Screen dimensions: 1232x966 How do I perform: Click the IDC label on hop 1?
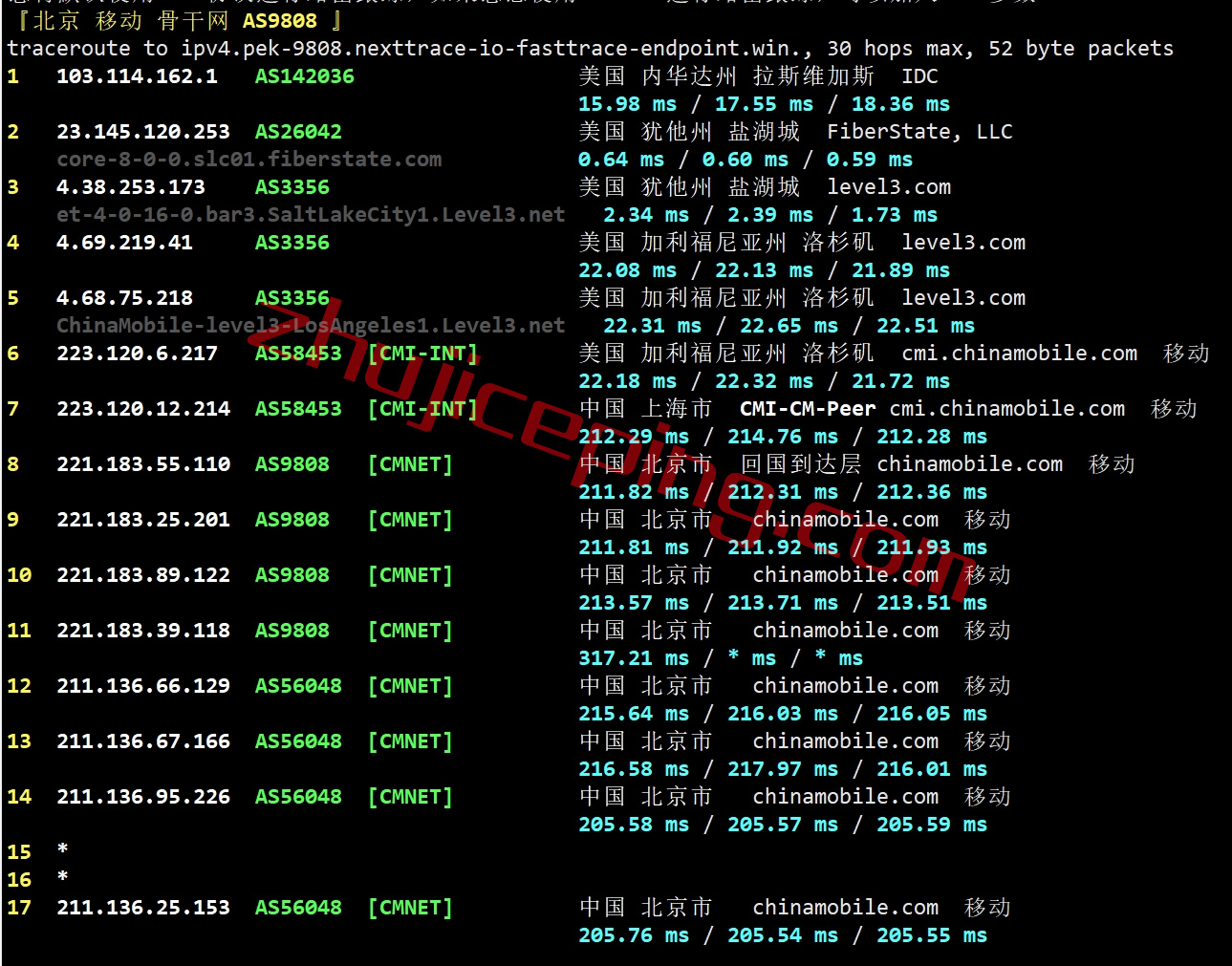(x=919, y=76)
